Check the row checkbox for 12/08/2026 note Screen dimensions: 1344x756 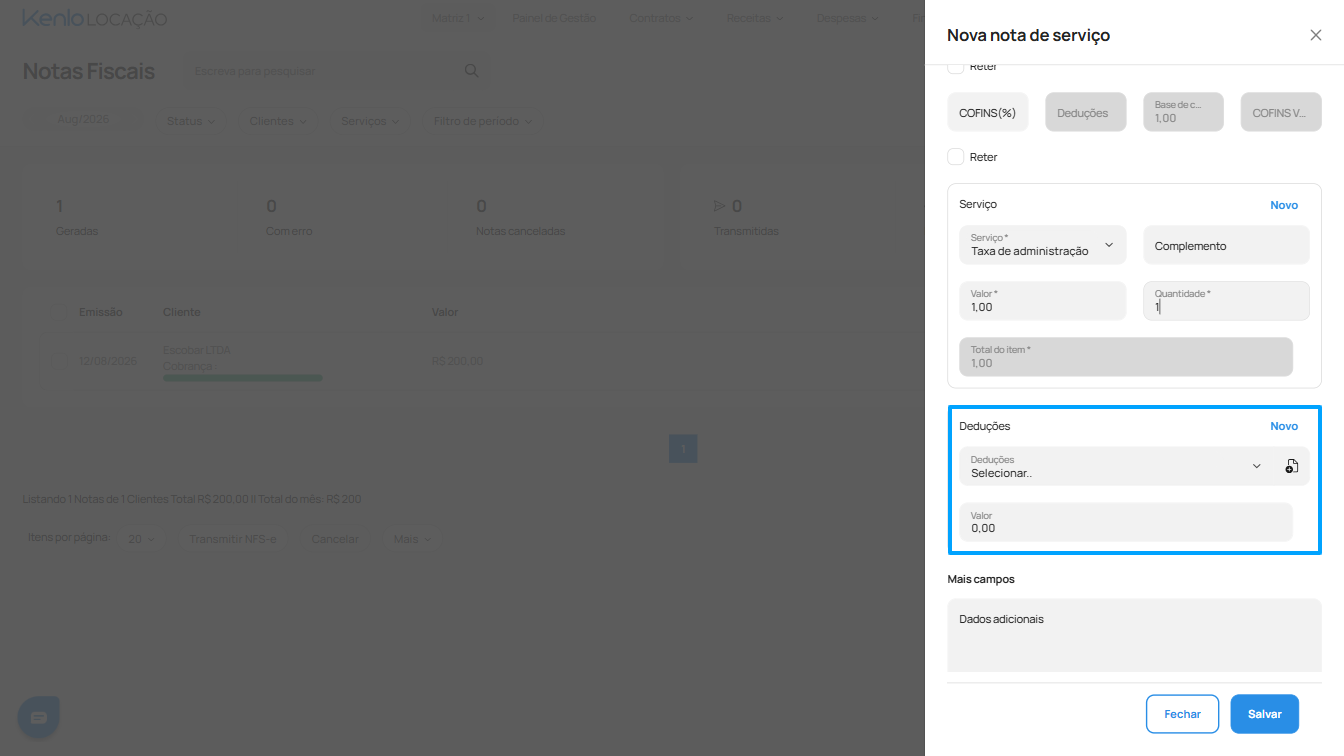(x=59, y=361)
